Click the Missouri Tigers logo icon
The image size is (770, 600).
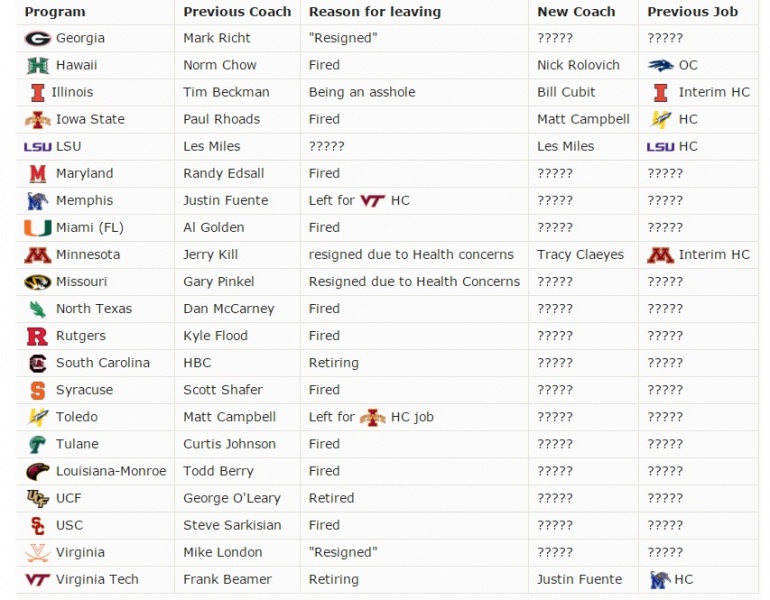point(38,281)
